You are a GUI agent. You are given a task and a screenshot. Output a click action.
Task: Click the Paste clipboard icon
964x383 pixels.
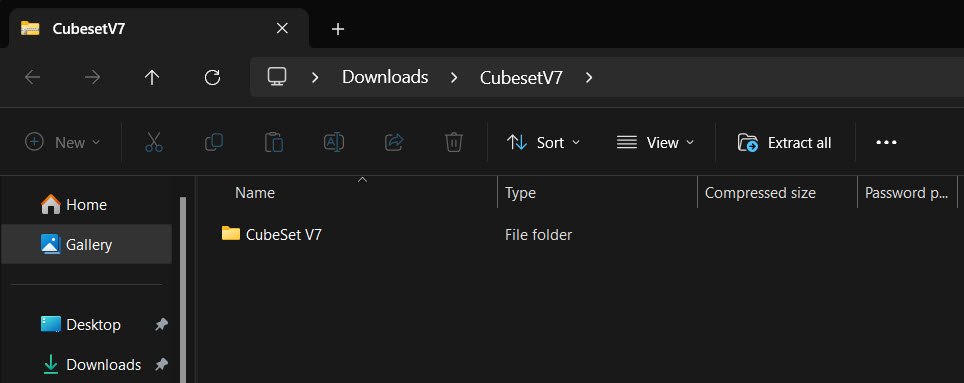(274, 143)
